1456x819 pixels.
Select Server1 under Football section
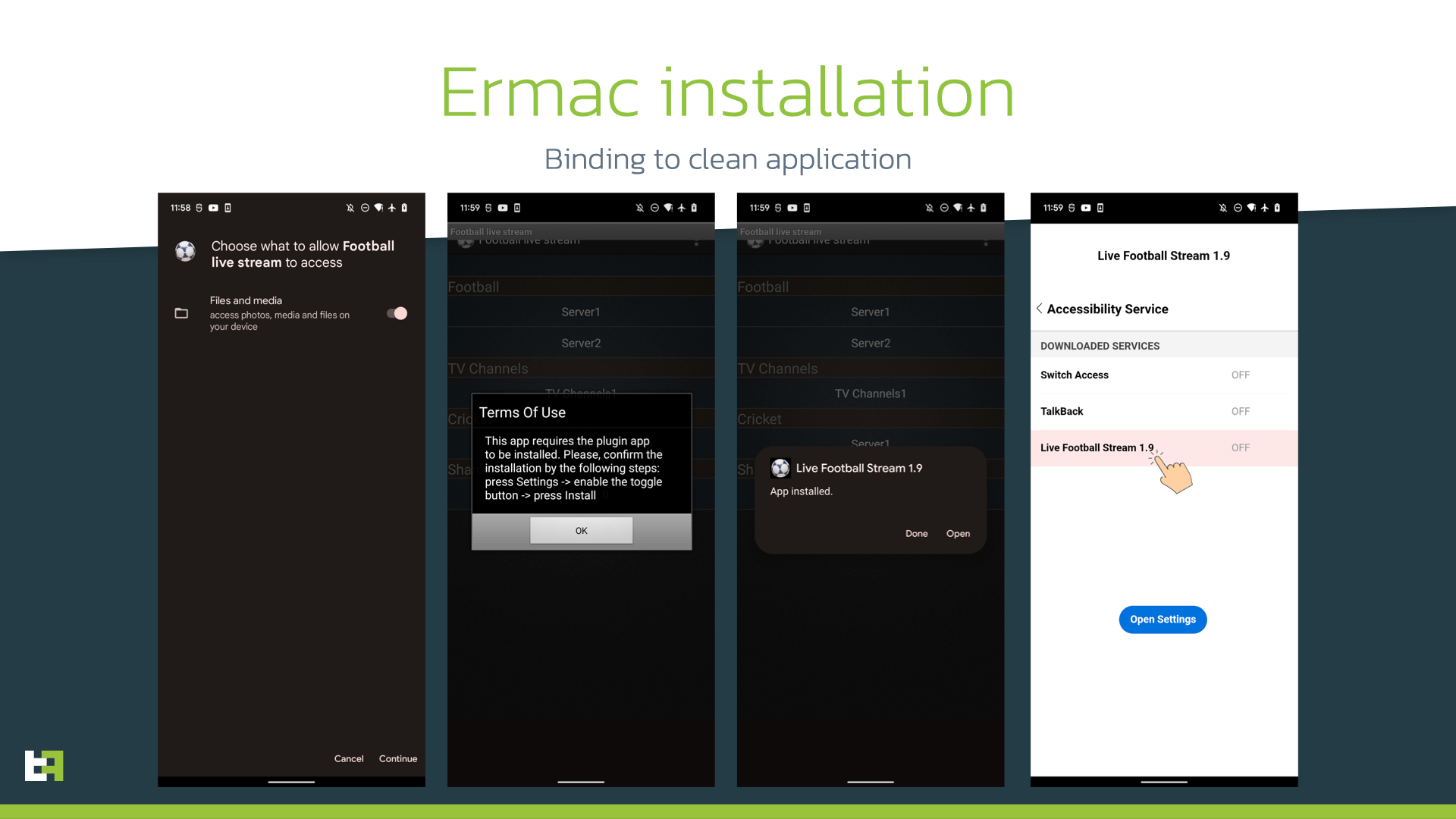pyautogui.click(x=581, y=311)
